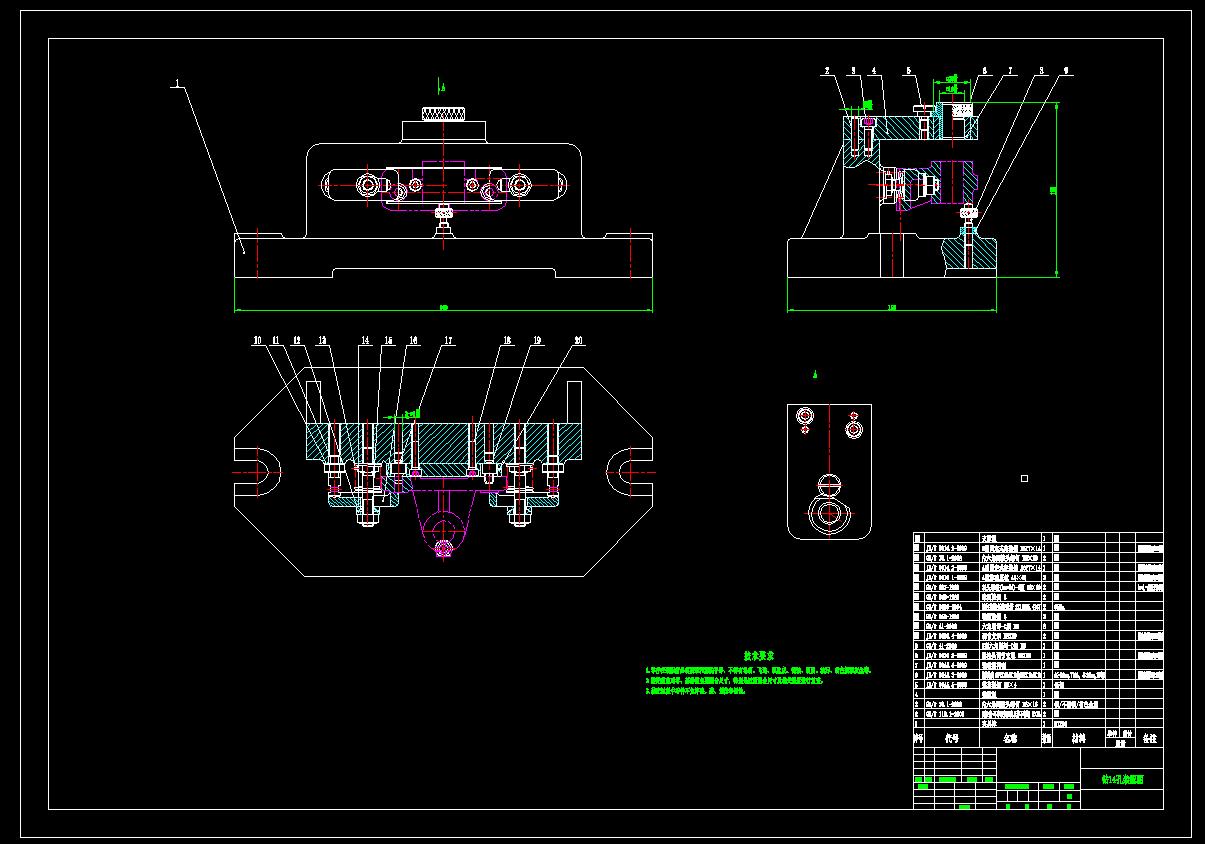Select callout number 18 in the plan view
The height and width of the screenshot is (844, 1205).
507,341
